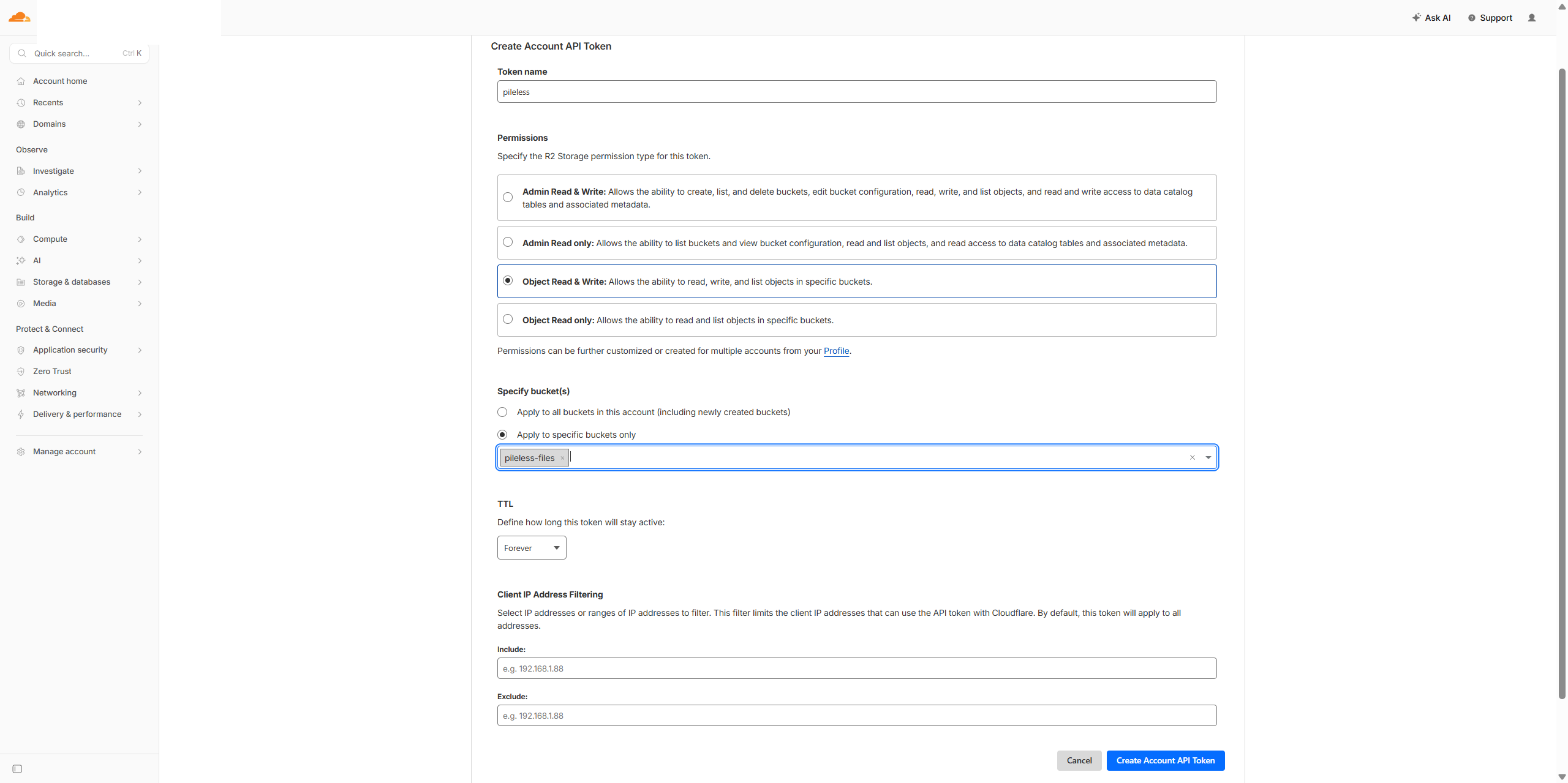Follow the Profile link
Viewport: 1568px width, 783px height.
pyautogui.click(x=836, y=351)
